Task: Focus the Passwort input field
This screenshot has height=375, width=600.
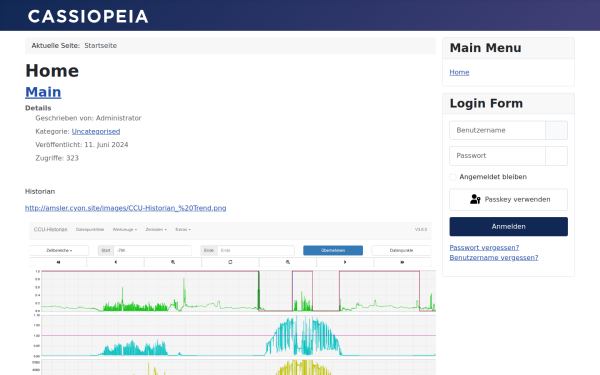Action: coord(497,156)
